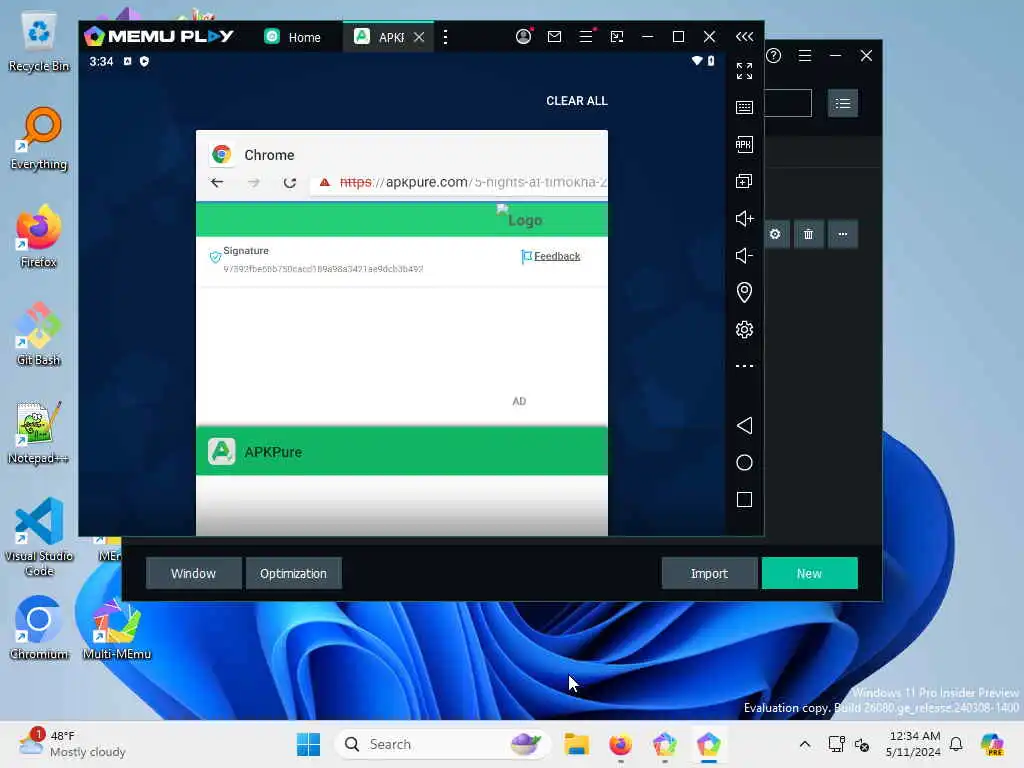
Task: Decrease volume with the speaker minus icon
Action: pyautogui.click(x=744, y=255)
